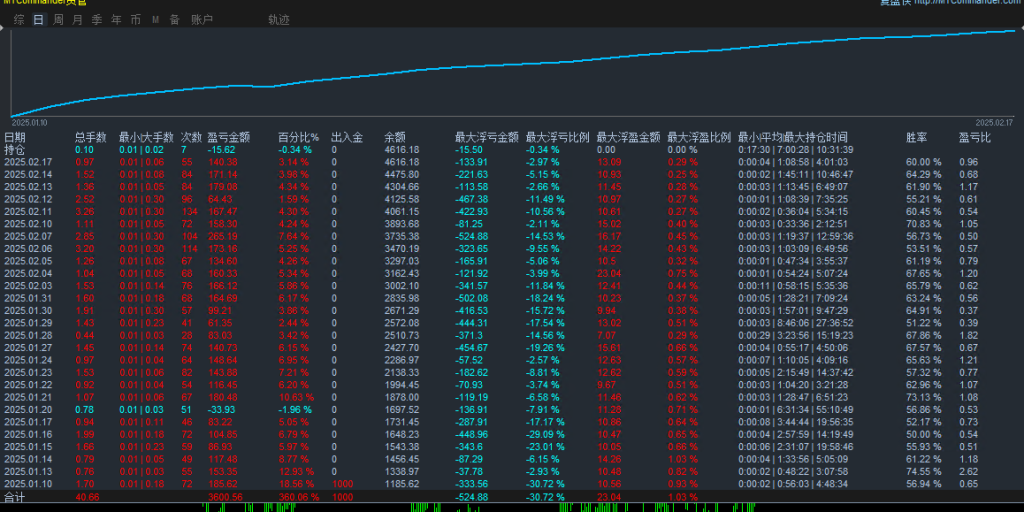The image size is (1024, 512).
Task: Click the 轨迹 track button
Action: click(279, 19)
